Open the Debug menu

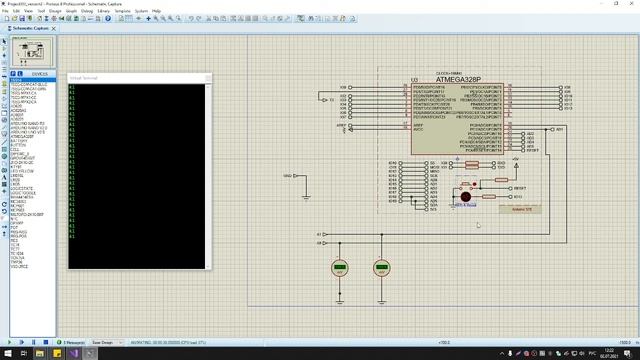(x=87, y=11)
